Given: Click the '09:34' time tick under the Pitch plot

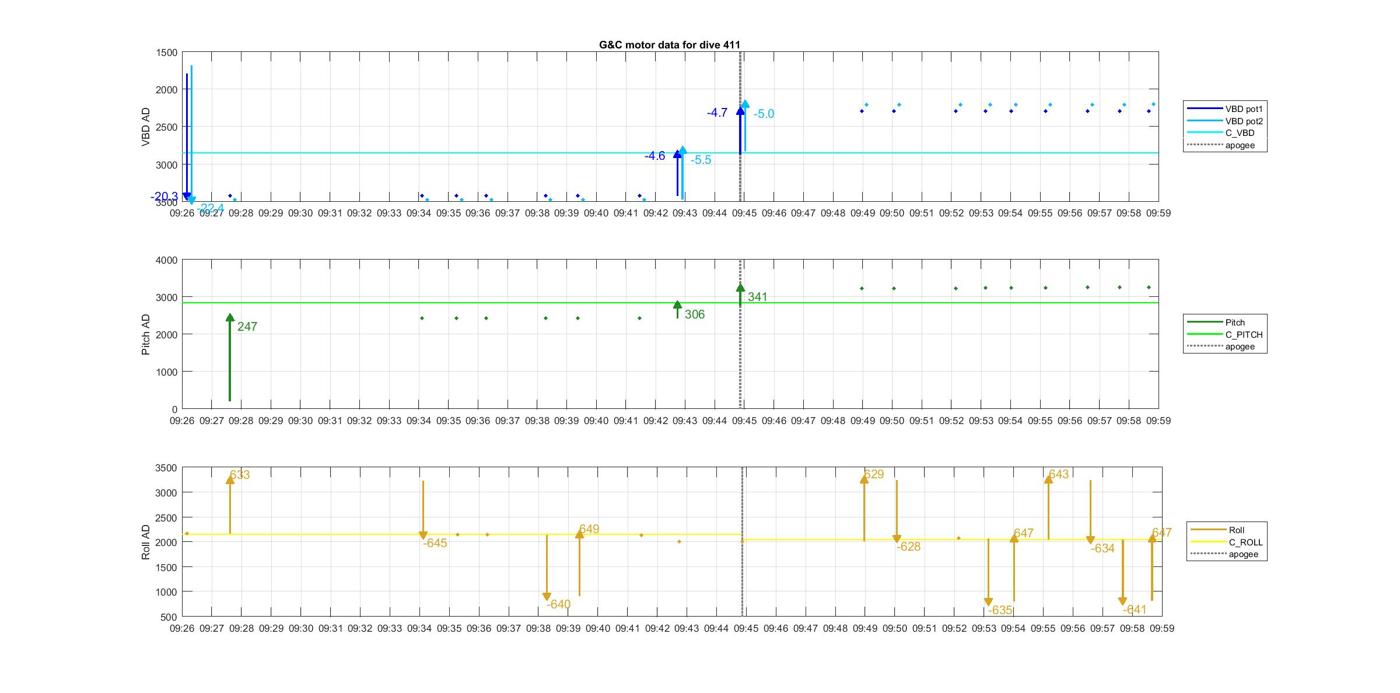Looking at the screenshot, I should click(x=419, y=421).
